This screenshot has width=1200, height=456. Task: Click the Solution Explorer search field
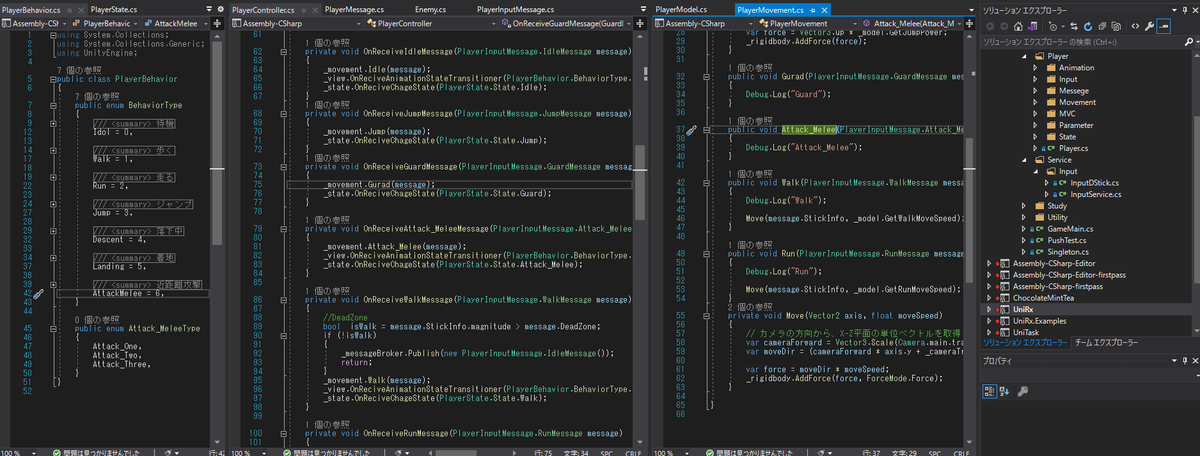tap(1085, 43)
